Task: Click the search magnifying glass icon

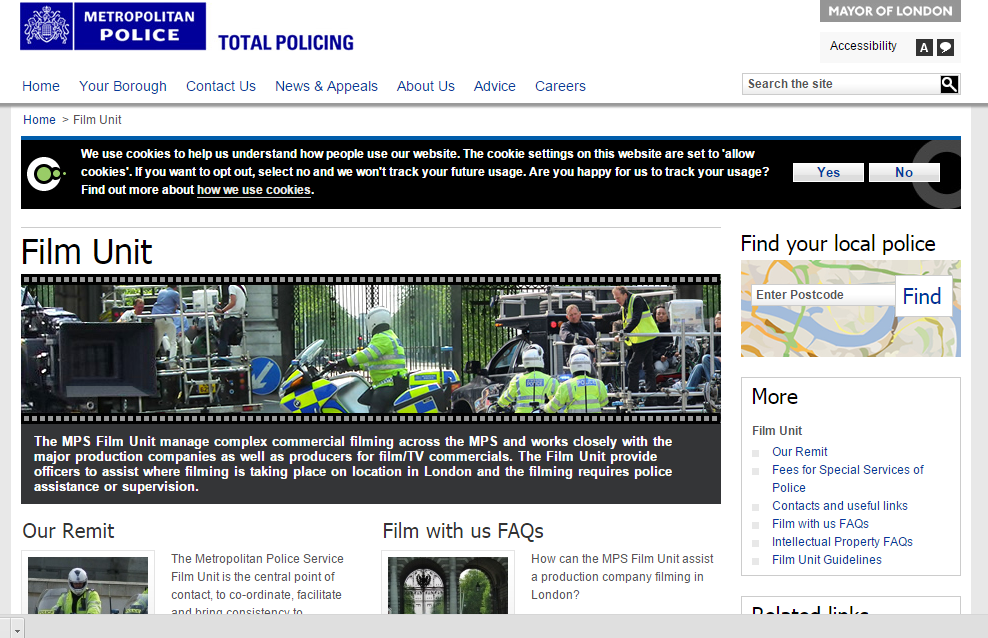Action: [949, 84]
